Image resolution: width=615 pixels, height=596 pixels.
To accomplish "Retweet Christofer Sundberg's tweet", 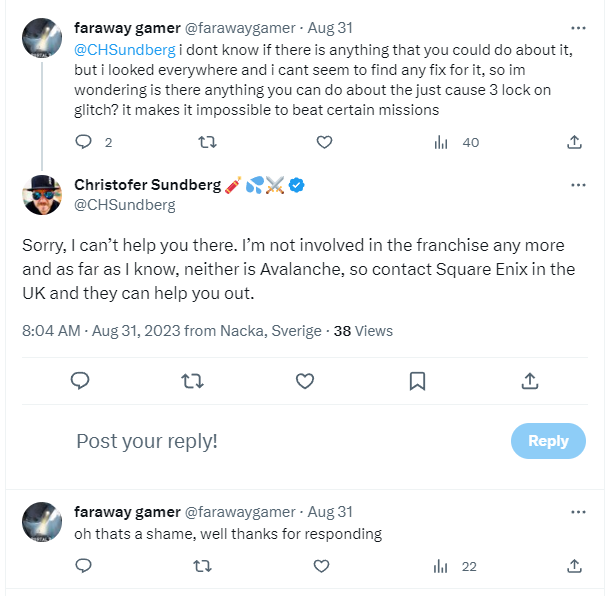I will 193,380.
